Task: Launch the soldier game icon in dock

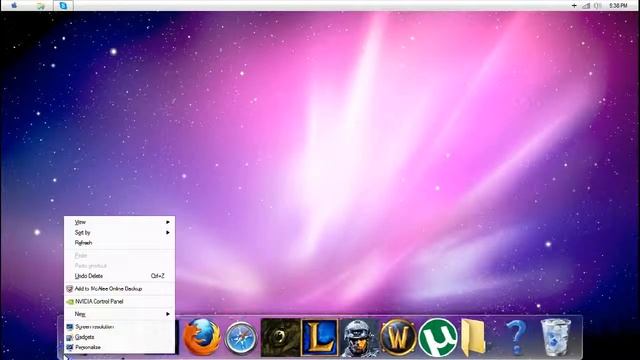Action: click(359, 338)
